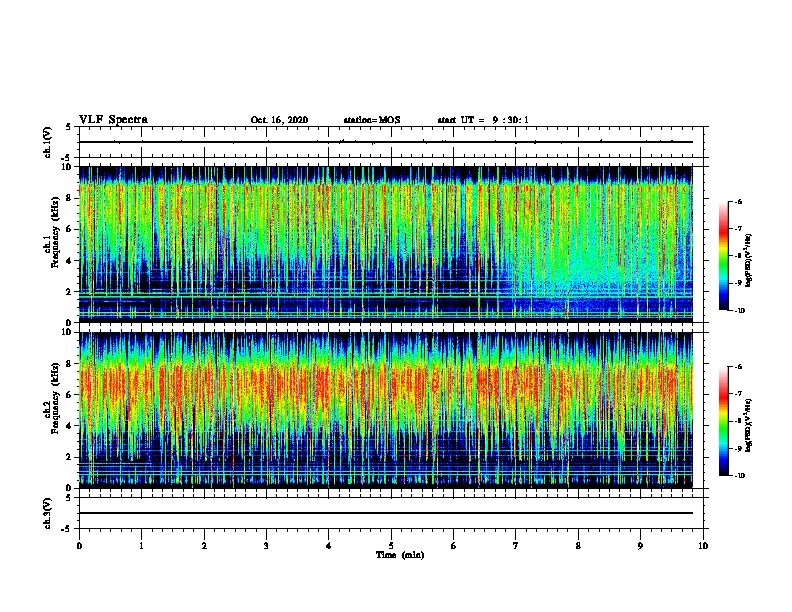792x612 pixels.
Task: Click the "8" tick on the Time axis
Action: tap(578, 546)
